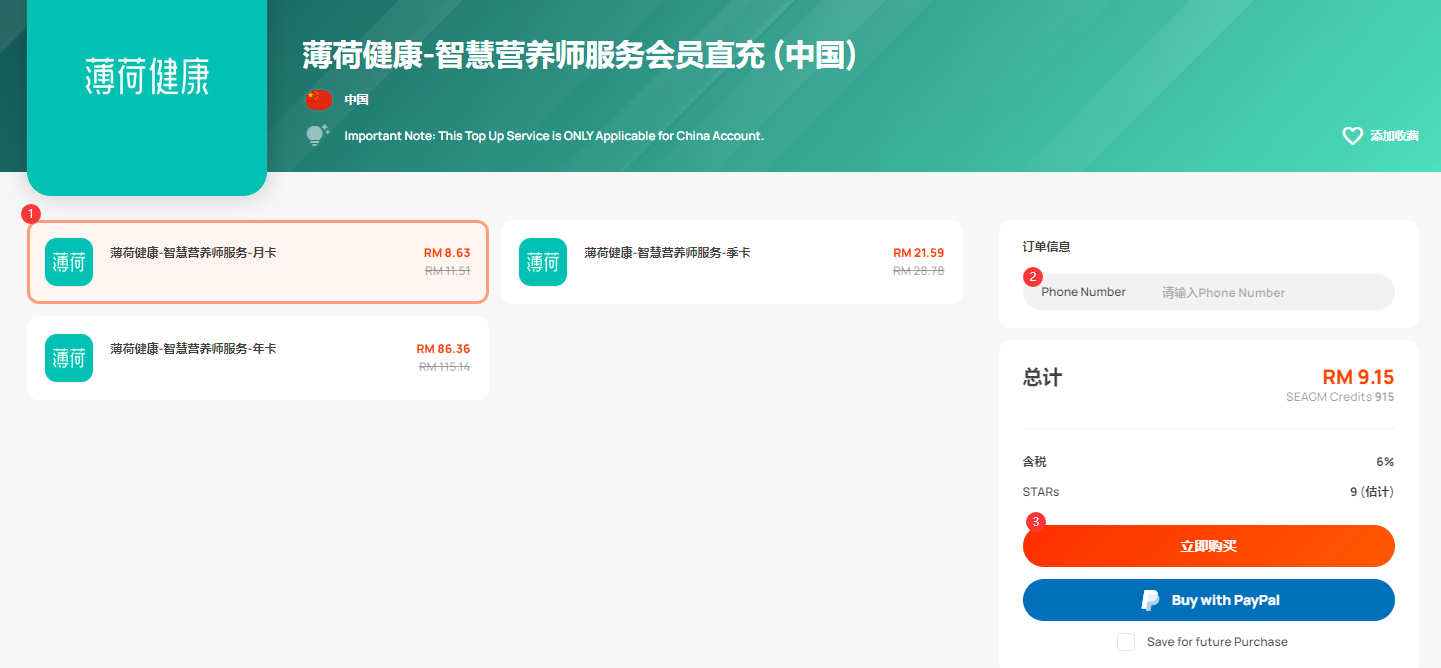Focus the Phone Number input field
This screenshot has width=1441, height=668.
coord(1209,292)
